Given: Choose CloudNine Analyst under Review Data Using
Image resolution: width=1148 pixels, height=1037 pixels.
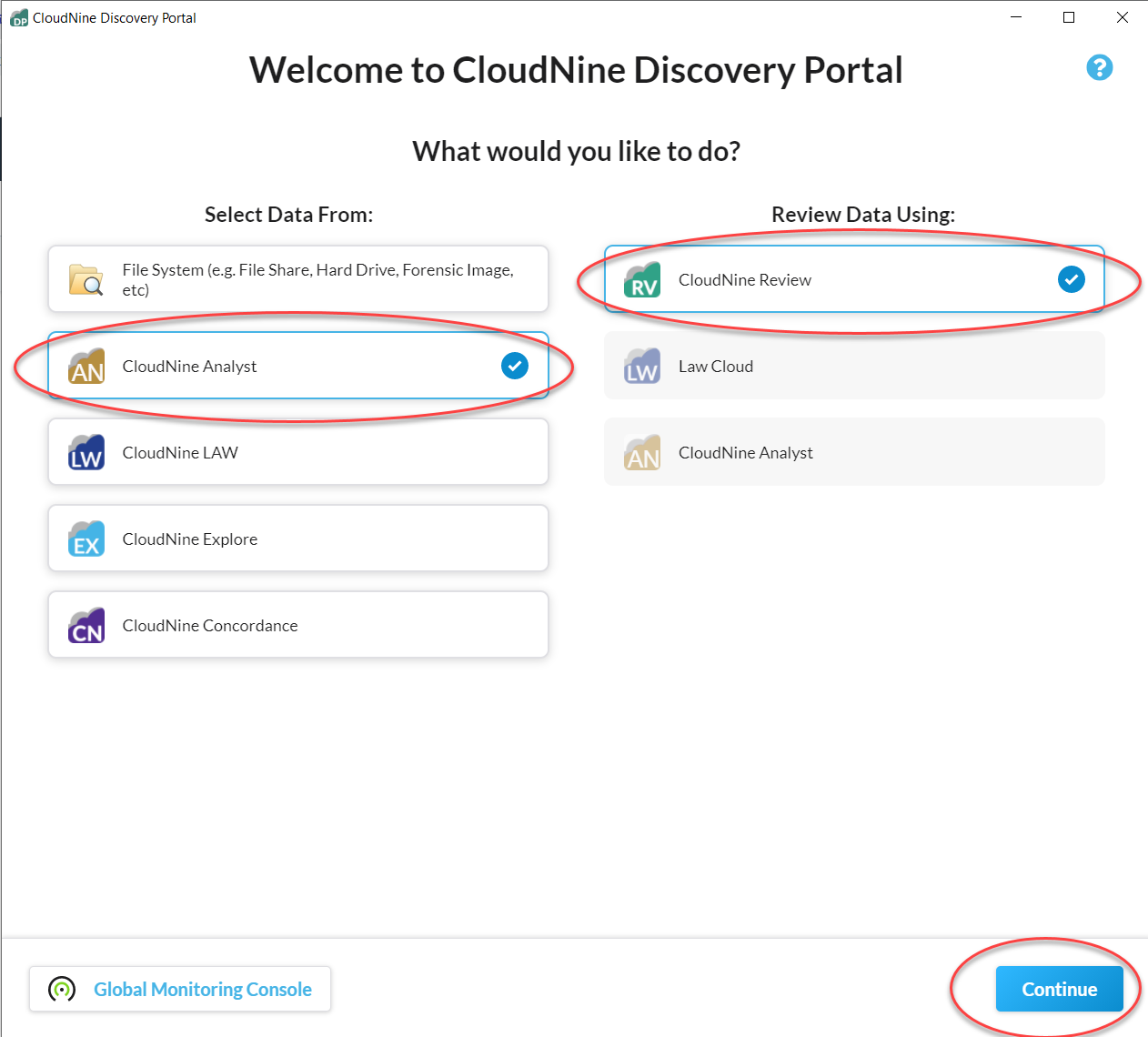Looking at the screenshot, I should click(854, 452).
